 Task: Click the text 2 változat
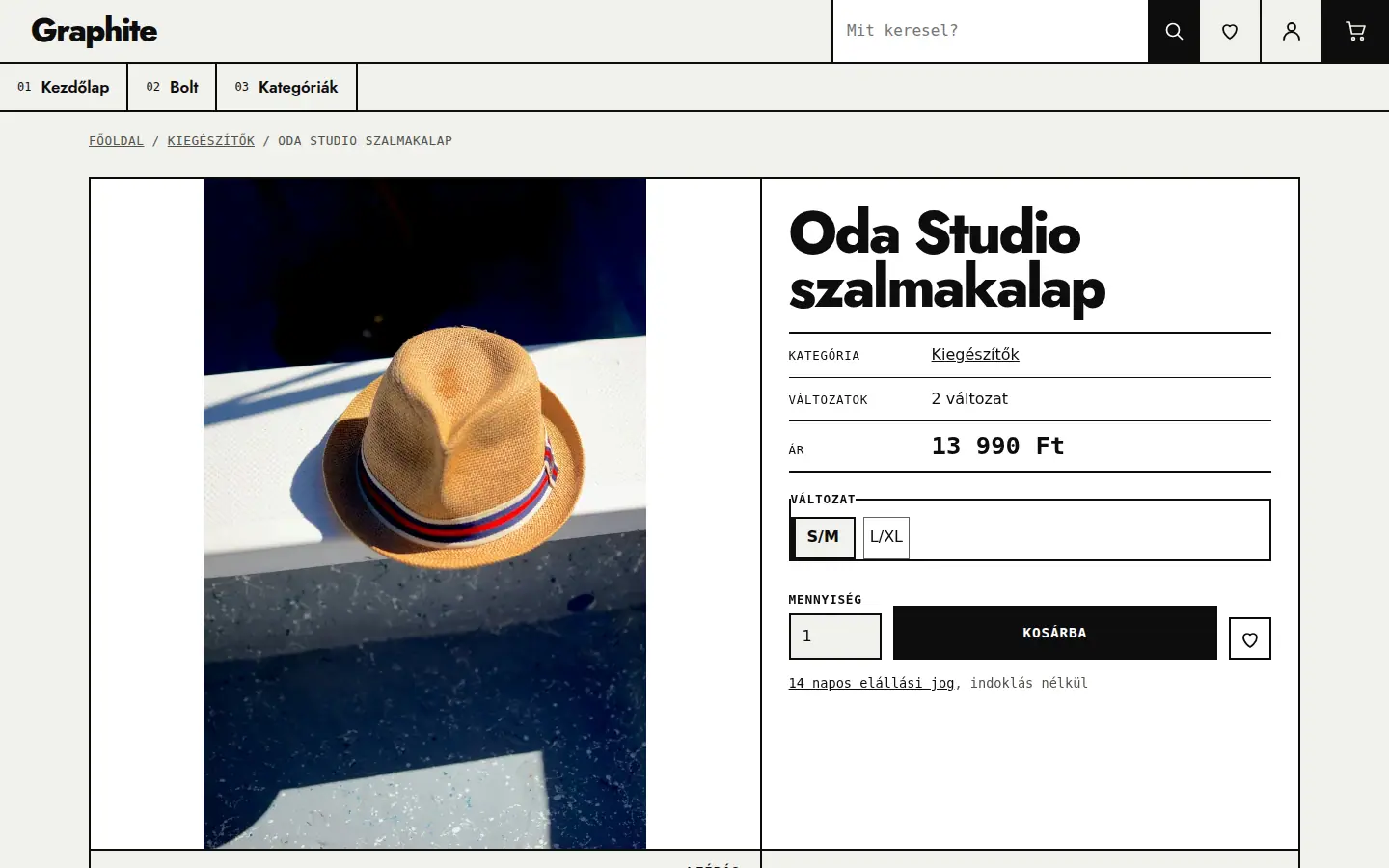(969, 399)
